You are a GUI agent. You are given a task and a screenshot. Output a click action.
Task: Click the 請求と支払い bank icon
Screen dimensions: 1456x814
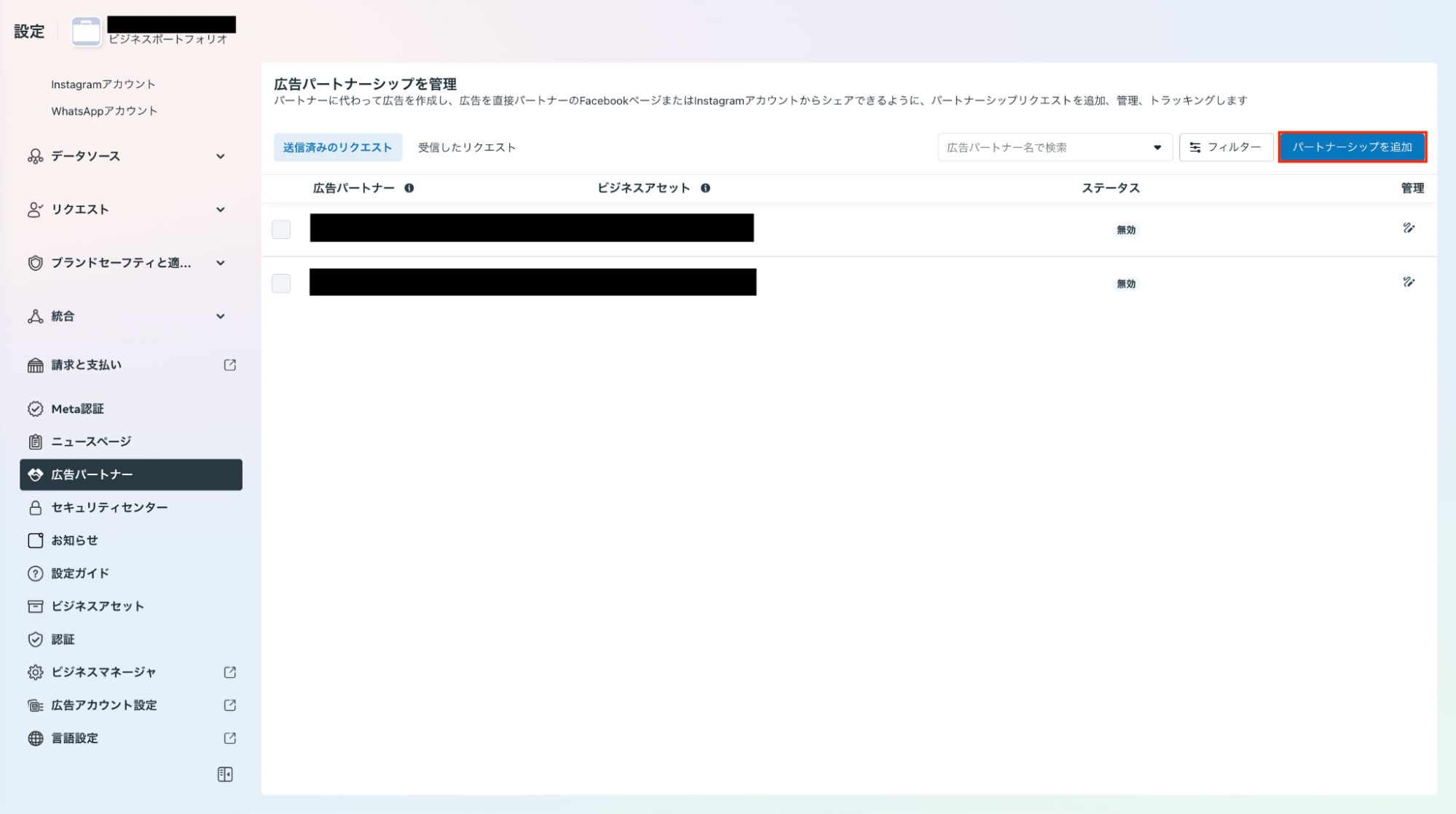point(35,365)
